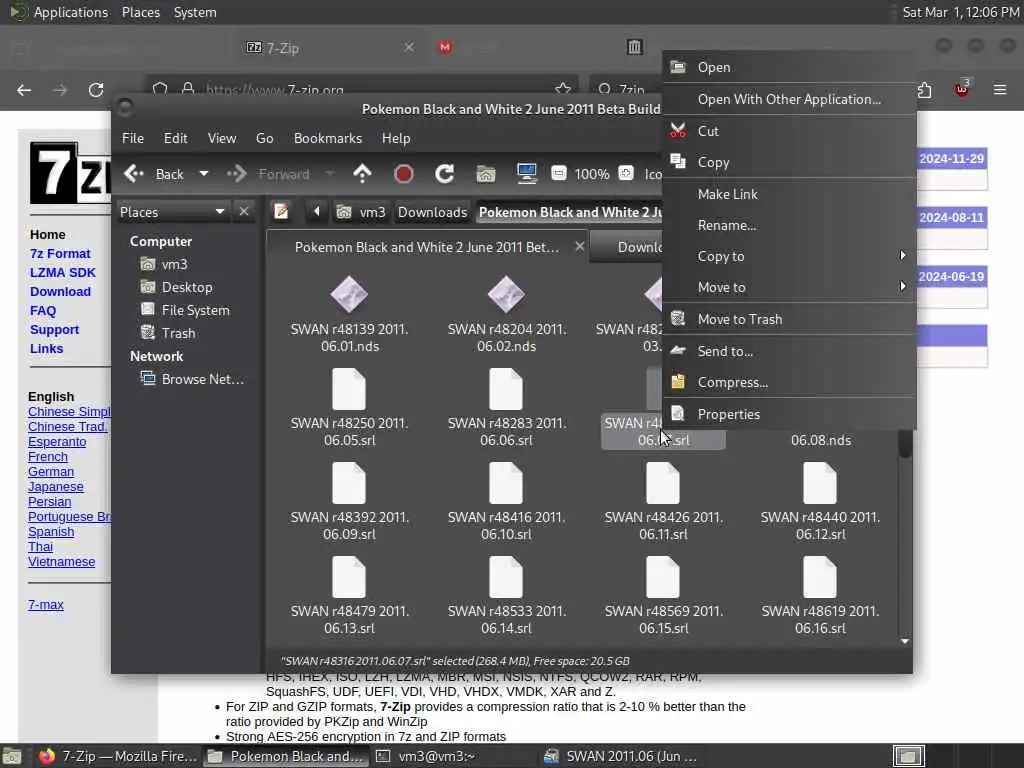Select SWAN r48139 2011.06.01.nds file
Screen dimensions: 1024x768
click(349, 314)
